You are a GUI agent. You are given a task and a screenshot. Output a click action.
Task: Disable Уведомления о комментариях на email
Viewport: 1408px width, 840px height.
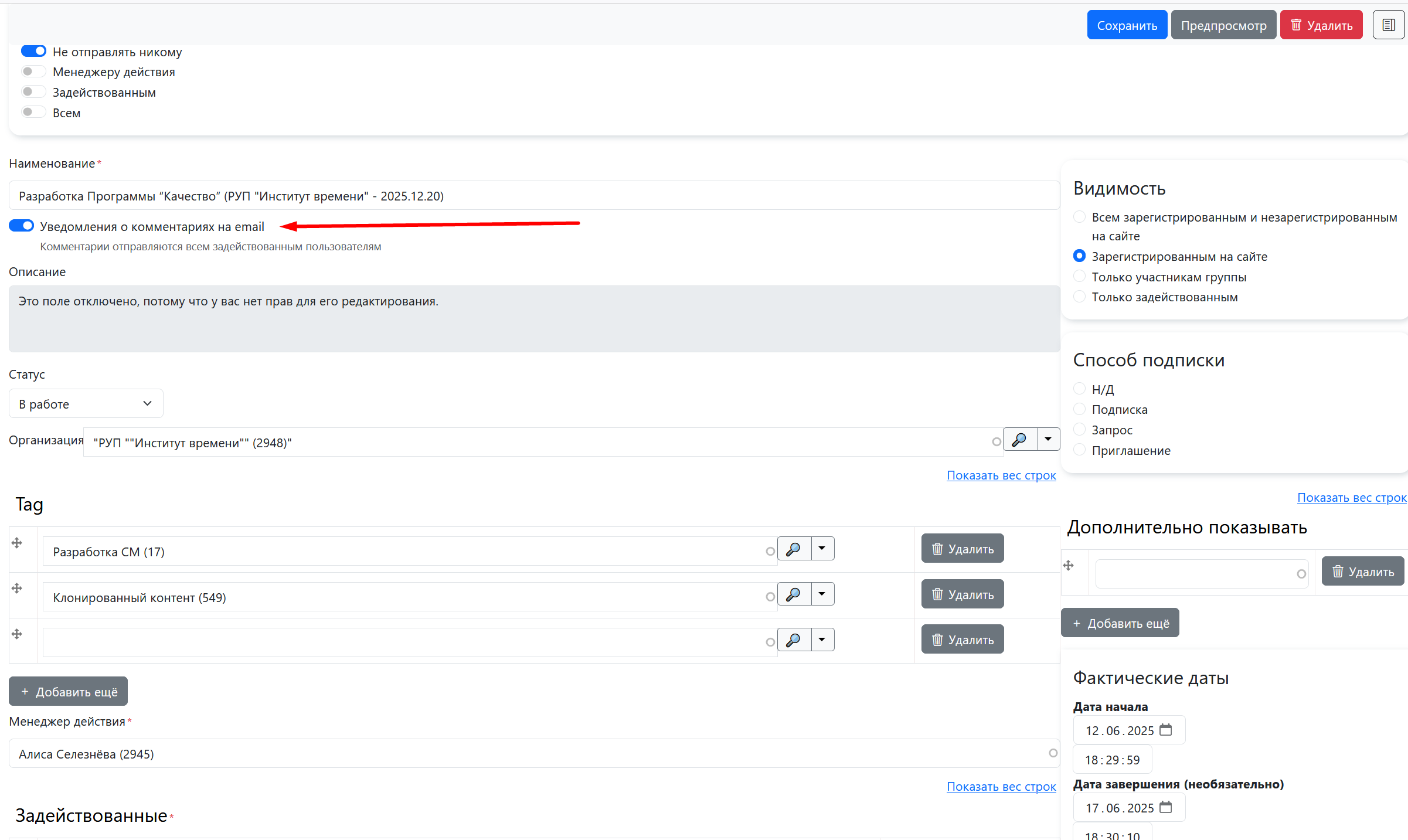tap(22, 226)
